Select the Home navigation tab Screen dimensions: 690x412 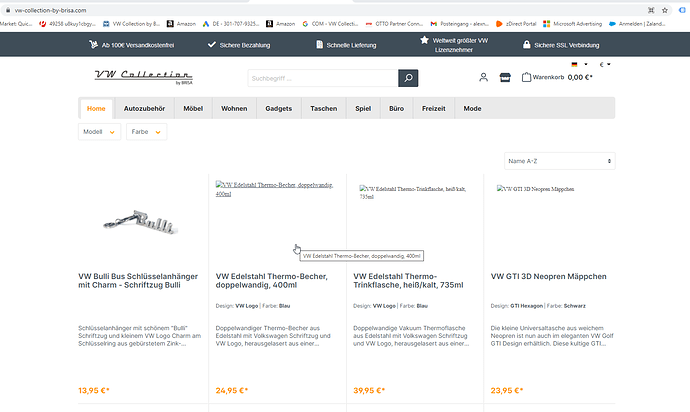96,109
